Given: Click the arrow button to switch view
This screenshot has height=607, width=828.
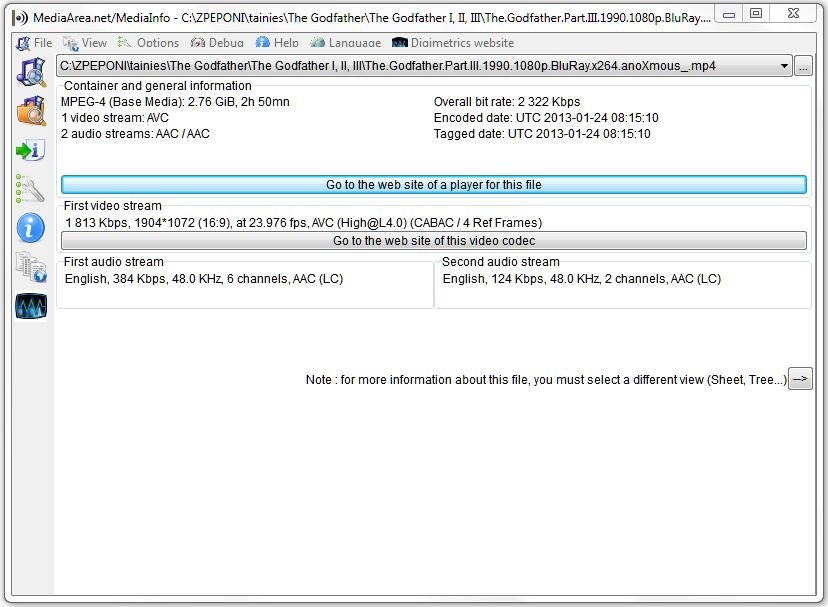Looking at the screenshot, I should (x=800, y=379).
